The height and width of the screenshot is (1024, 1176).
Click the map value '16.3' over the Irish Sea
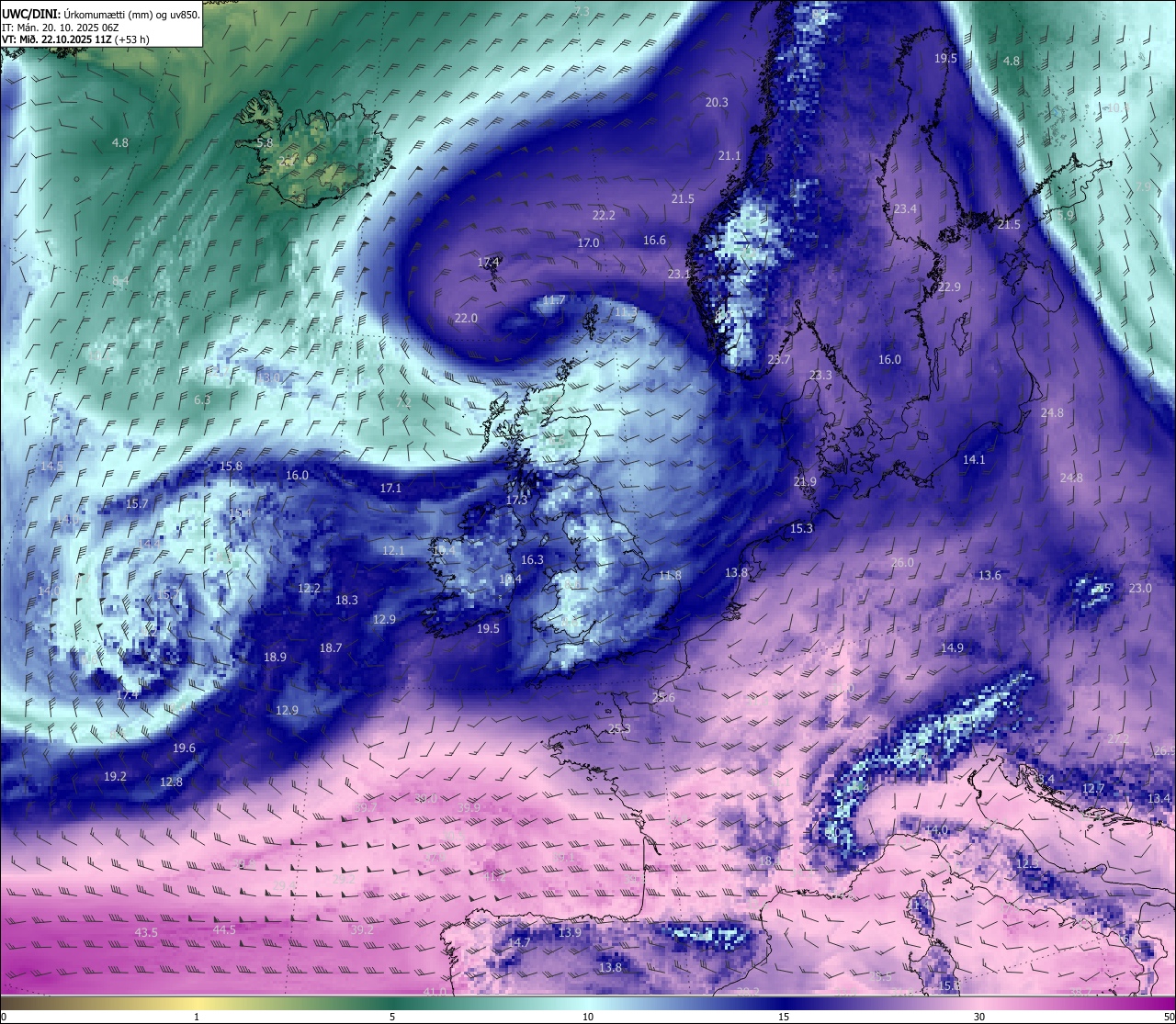coord(532,559)
